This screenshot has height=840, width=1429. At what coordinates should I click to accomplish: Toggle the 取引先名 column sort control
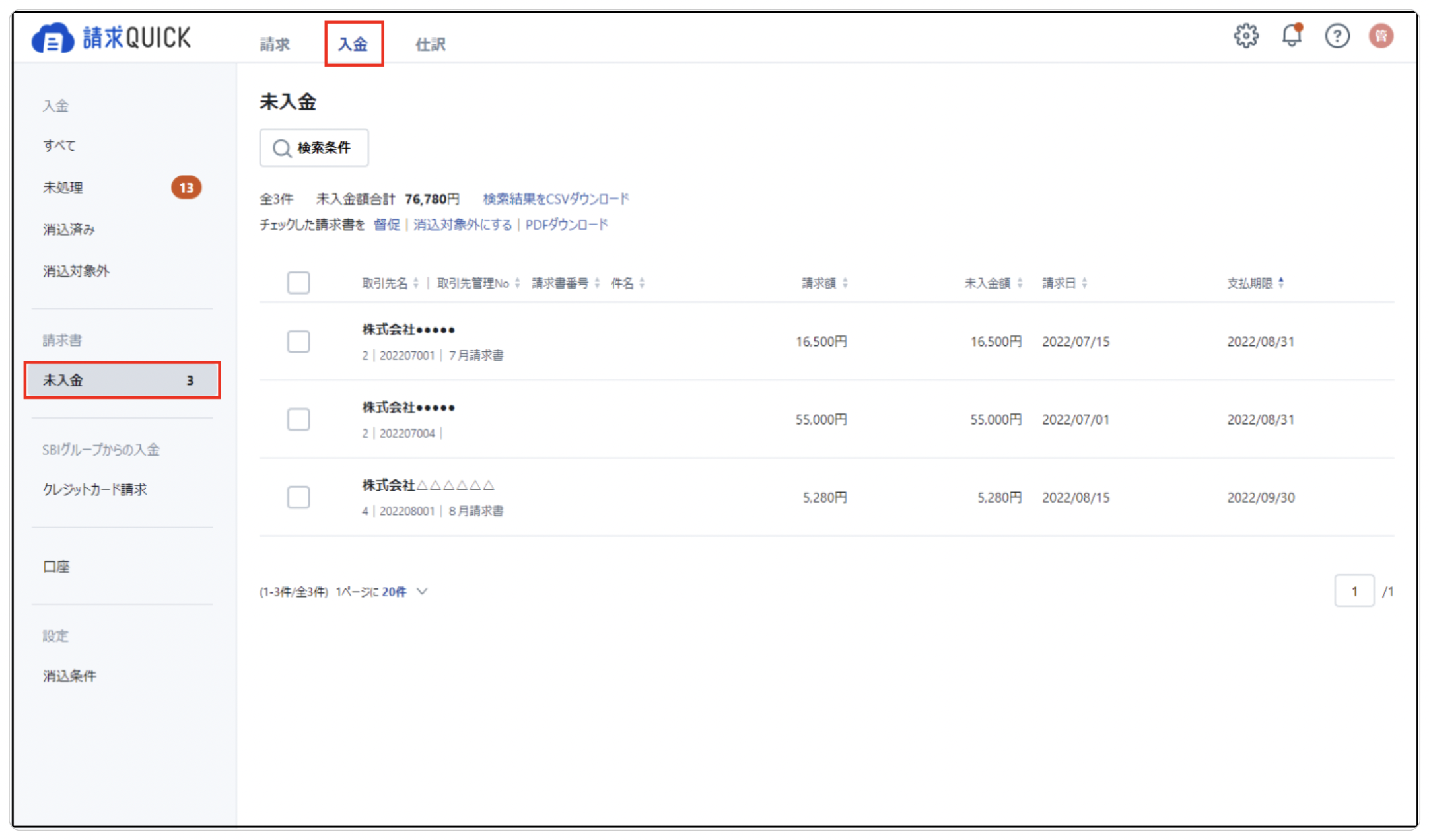417,283
